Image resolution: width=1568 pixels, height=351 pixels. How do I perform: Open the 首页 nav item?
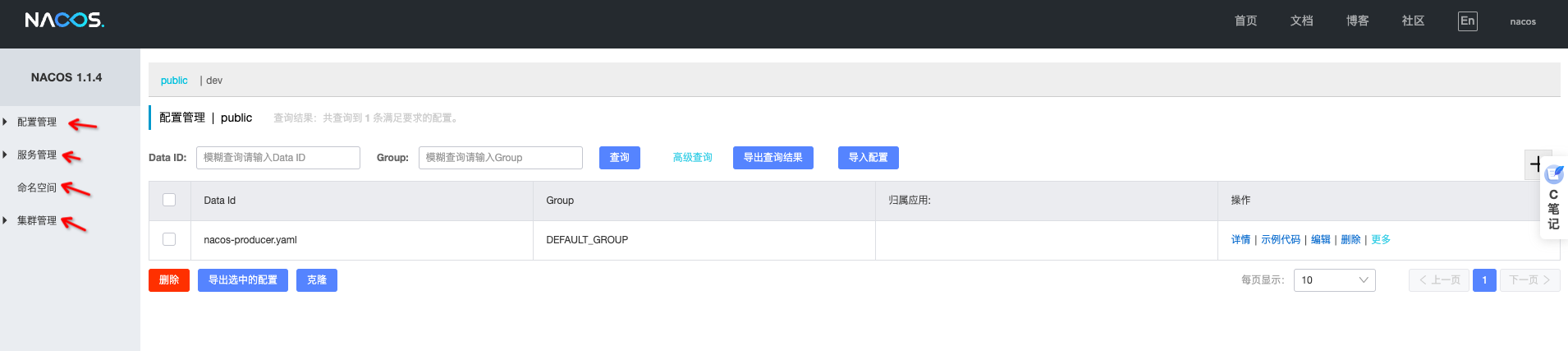tap(1245, 21)
